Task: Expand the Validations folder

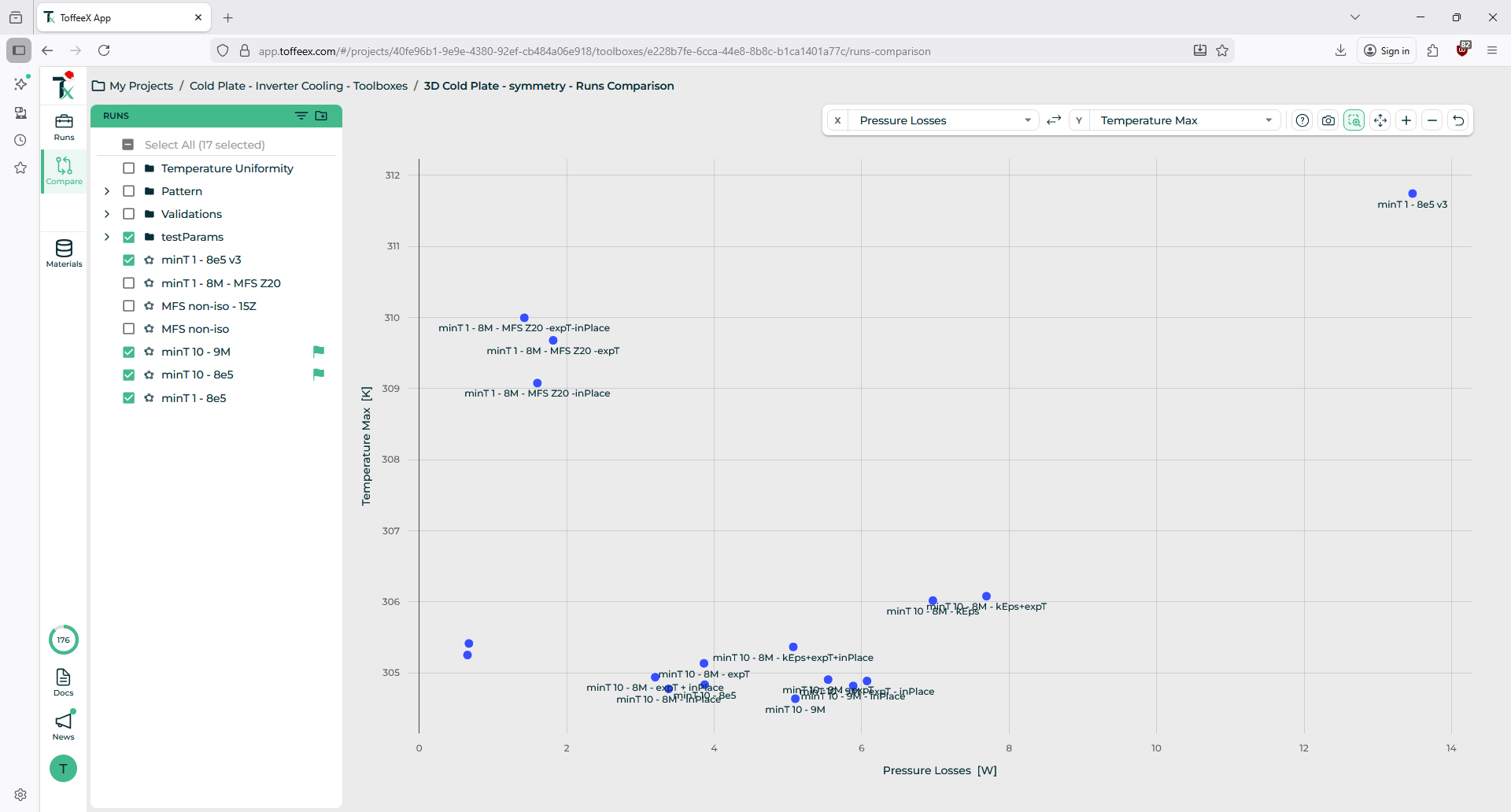Action: pyautogui.click(x=107, y=214)
